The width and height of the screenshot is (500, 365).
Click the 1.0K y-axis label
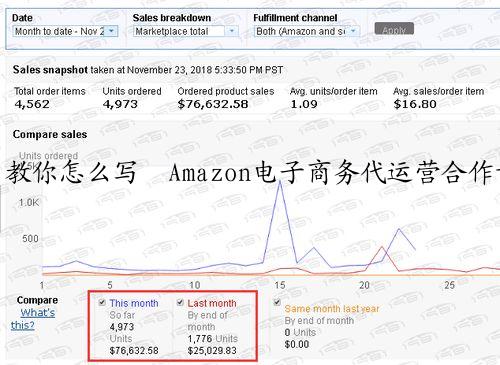(x=29, y=203)
